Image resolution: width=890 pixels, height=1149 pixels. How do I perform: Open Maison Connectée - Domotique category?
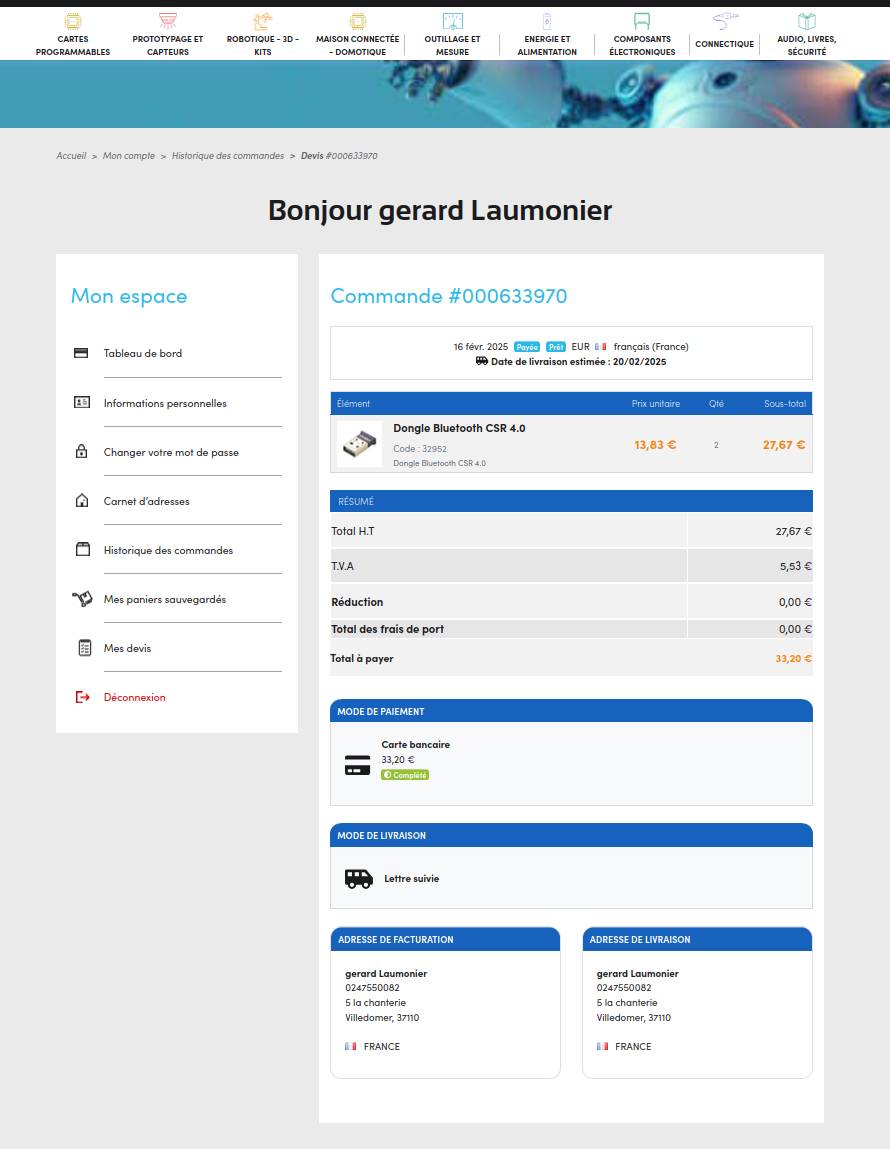click(x=357, y=35)
